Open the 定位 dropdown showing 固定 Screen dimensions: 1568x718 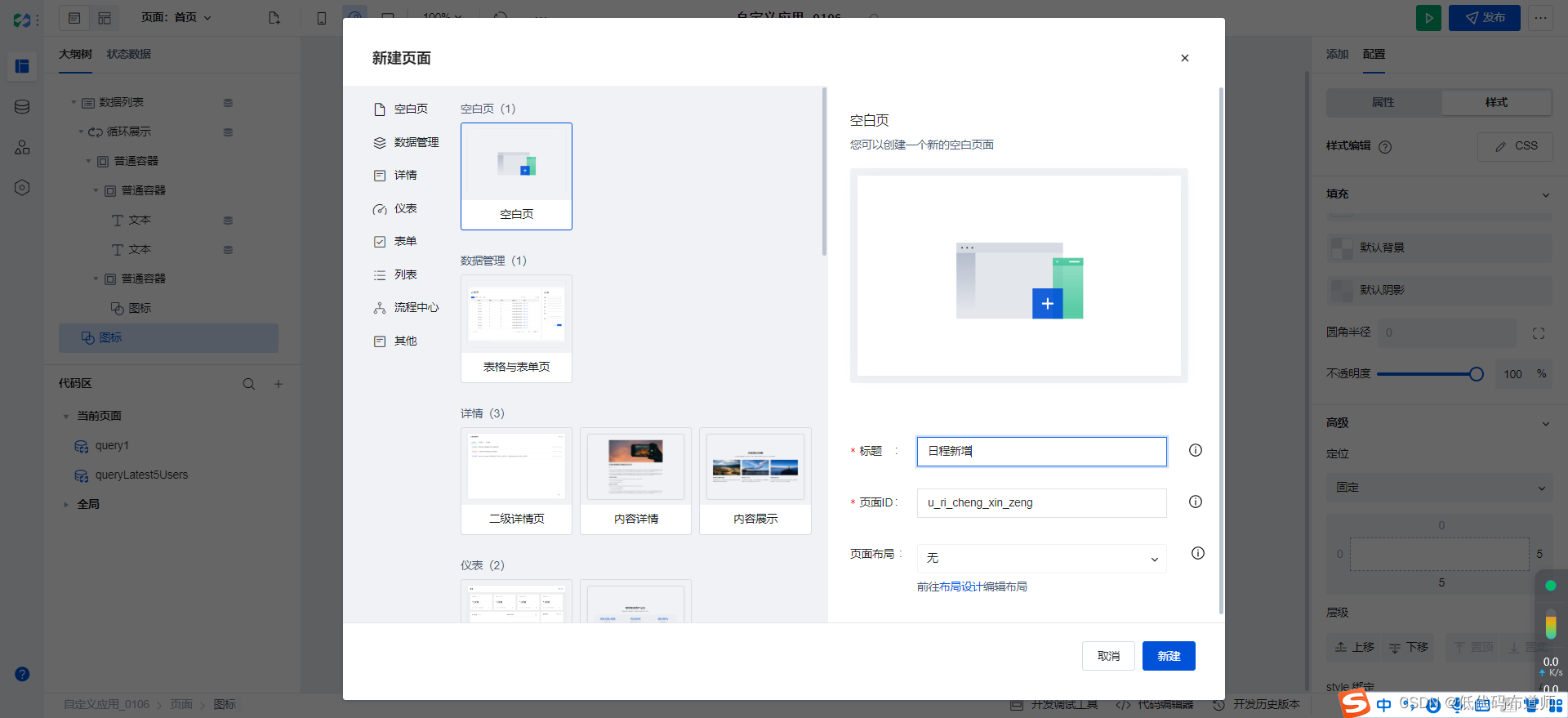pyautogui.click(x=1440, y=488)
